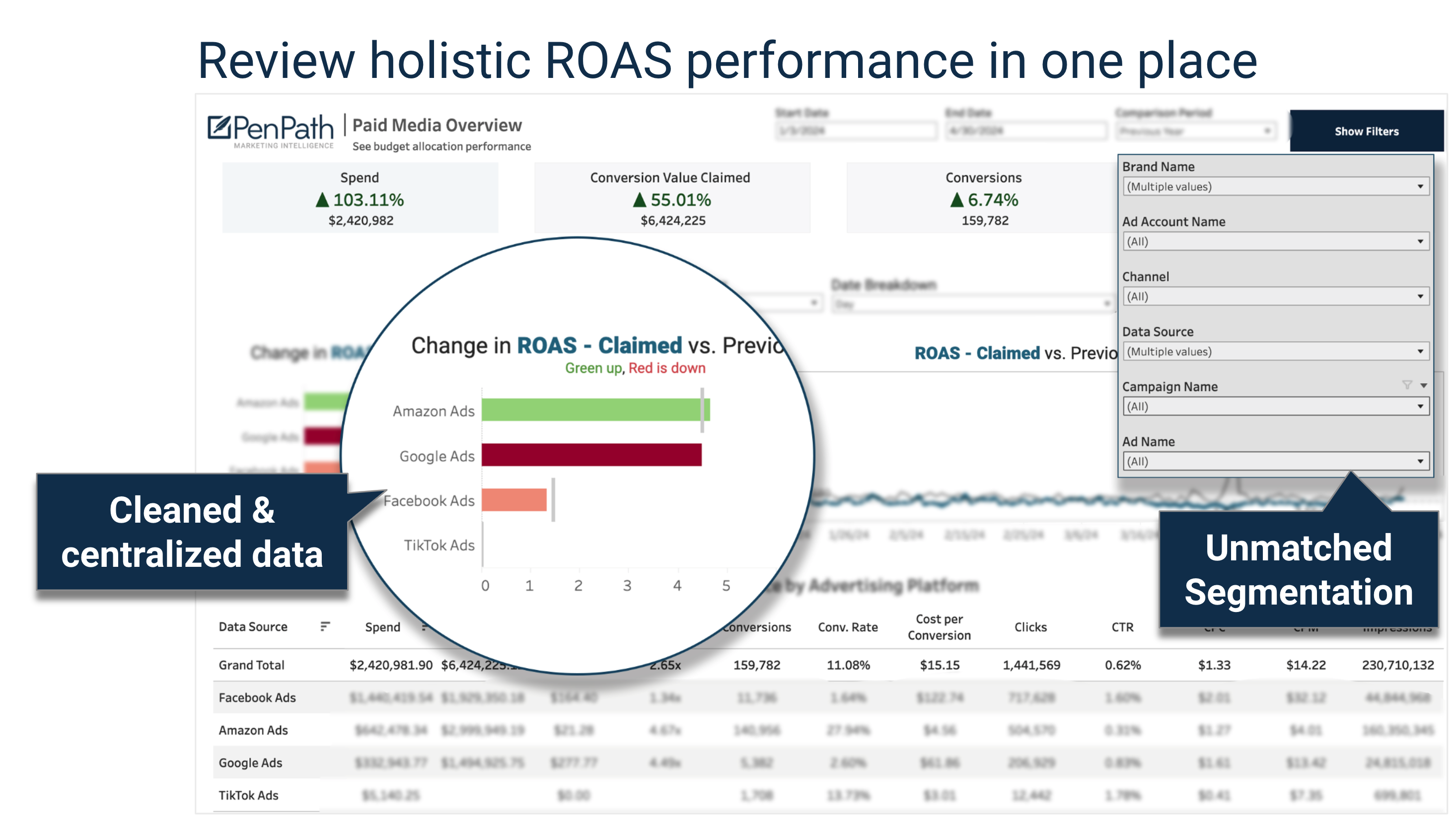Select the Amazon Ads table row

click(x=828, y=730)
